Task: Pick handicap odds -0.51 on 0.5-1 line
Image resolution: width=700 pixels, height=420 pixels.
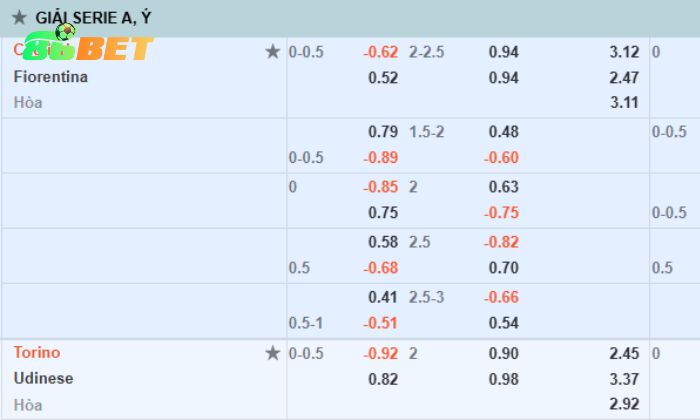Action: click(x=380, y=322)
